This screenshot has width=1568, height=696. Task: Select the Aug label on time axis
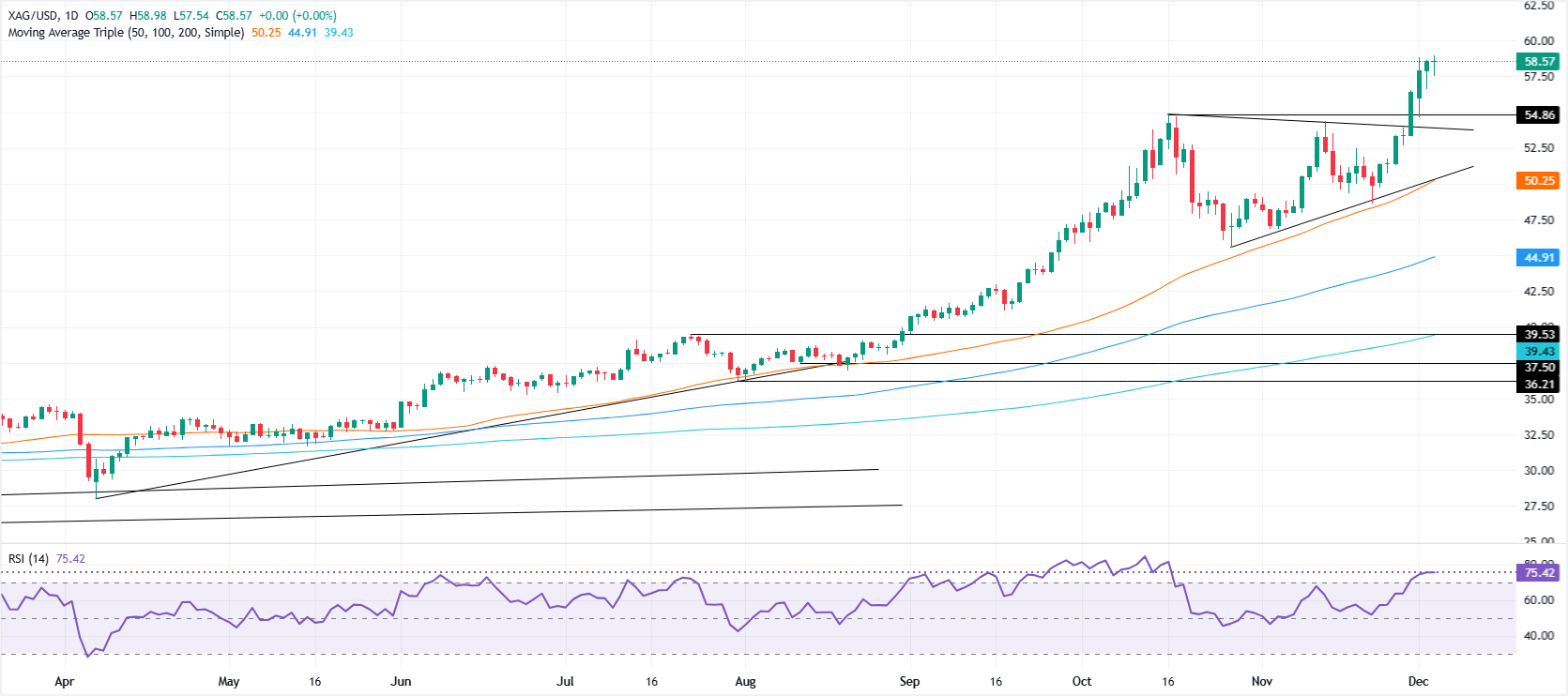tap(745, 682)
